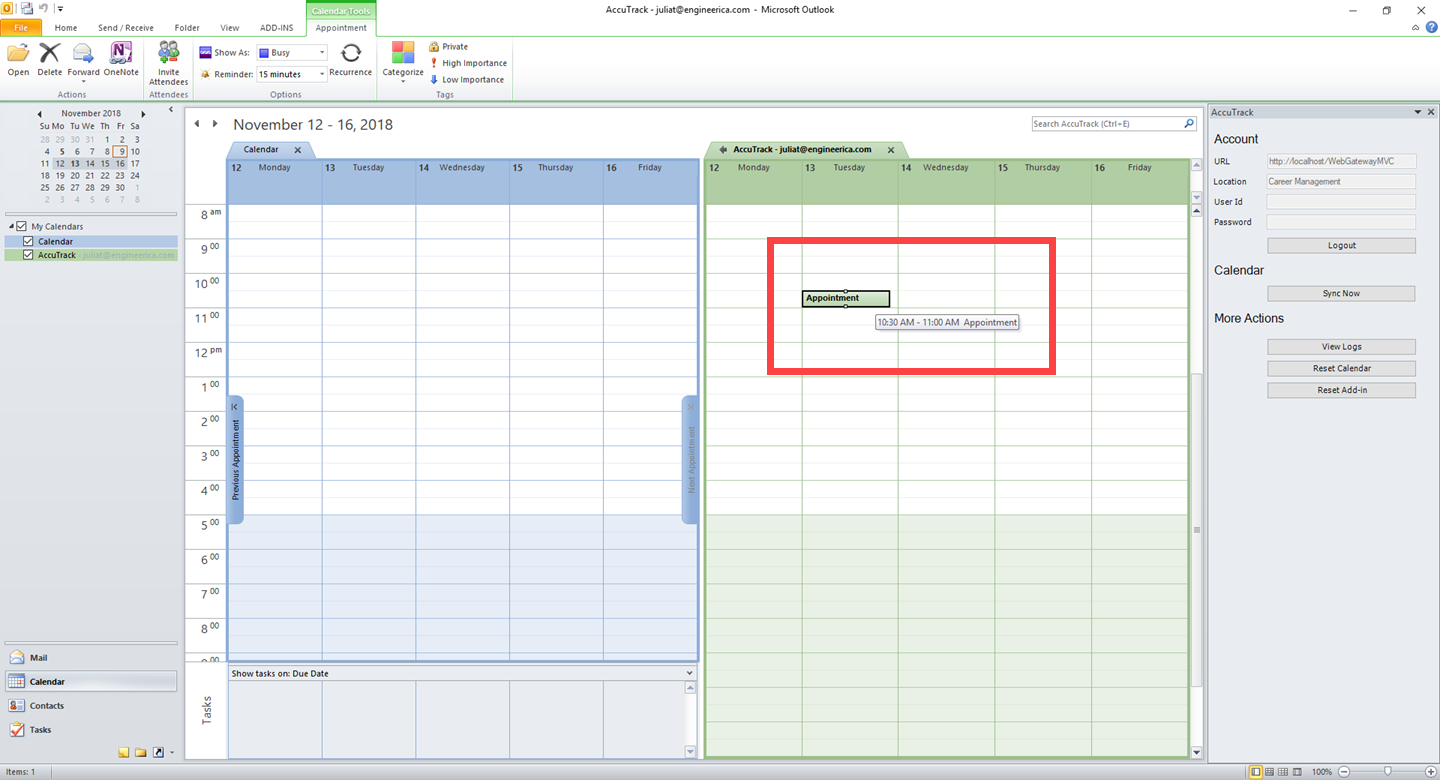
Task: Open the selected appointment with the Open icon
Action: [18, 59]
